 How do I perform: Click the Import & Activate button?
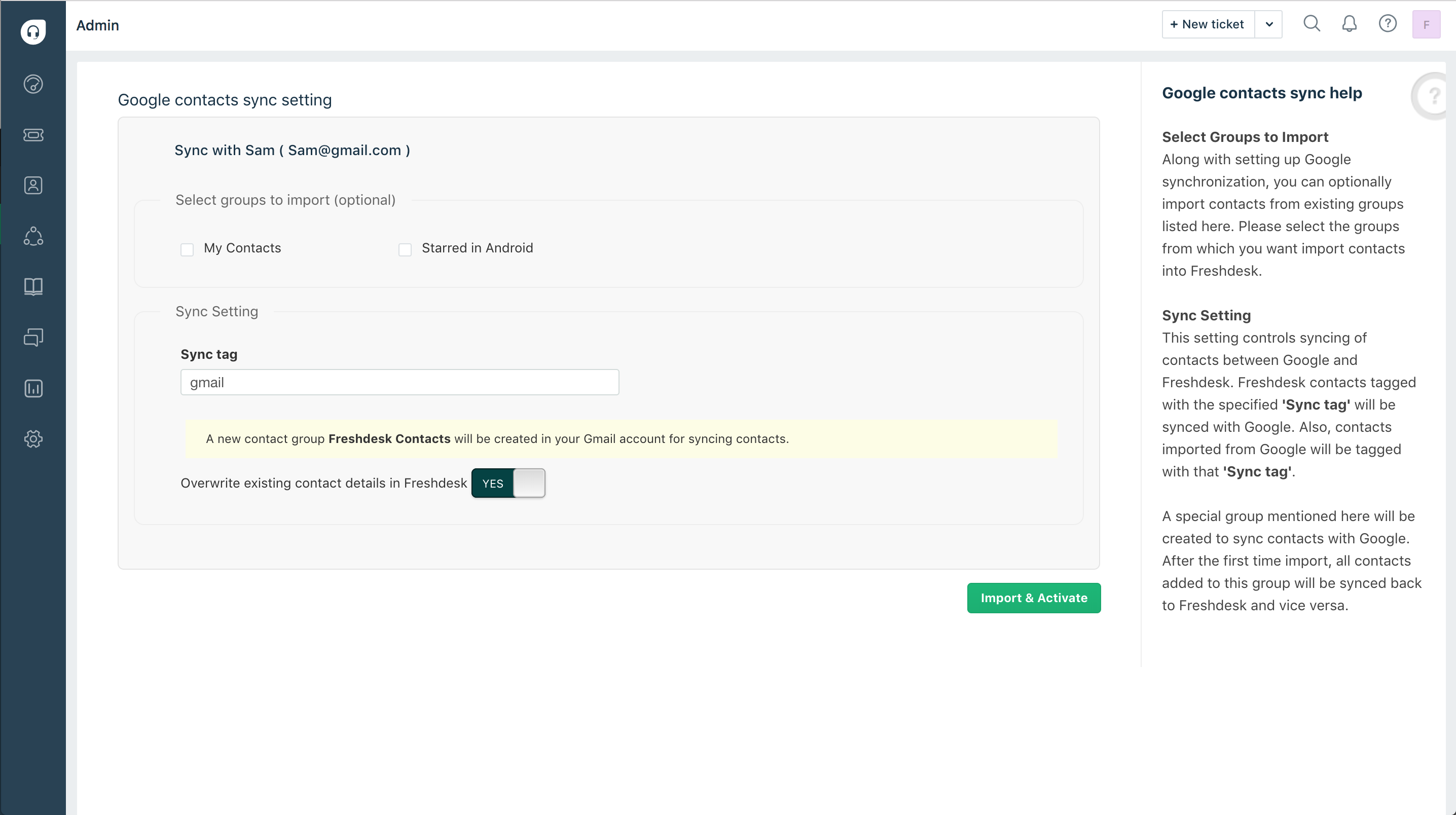(x=1033, y=598)
